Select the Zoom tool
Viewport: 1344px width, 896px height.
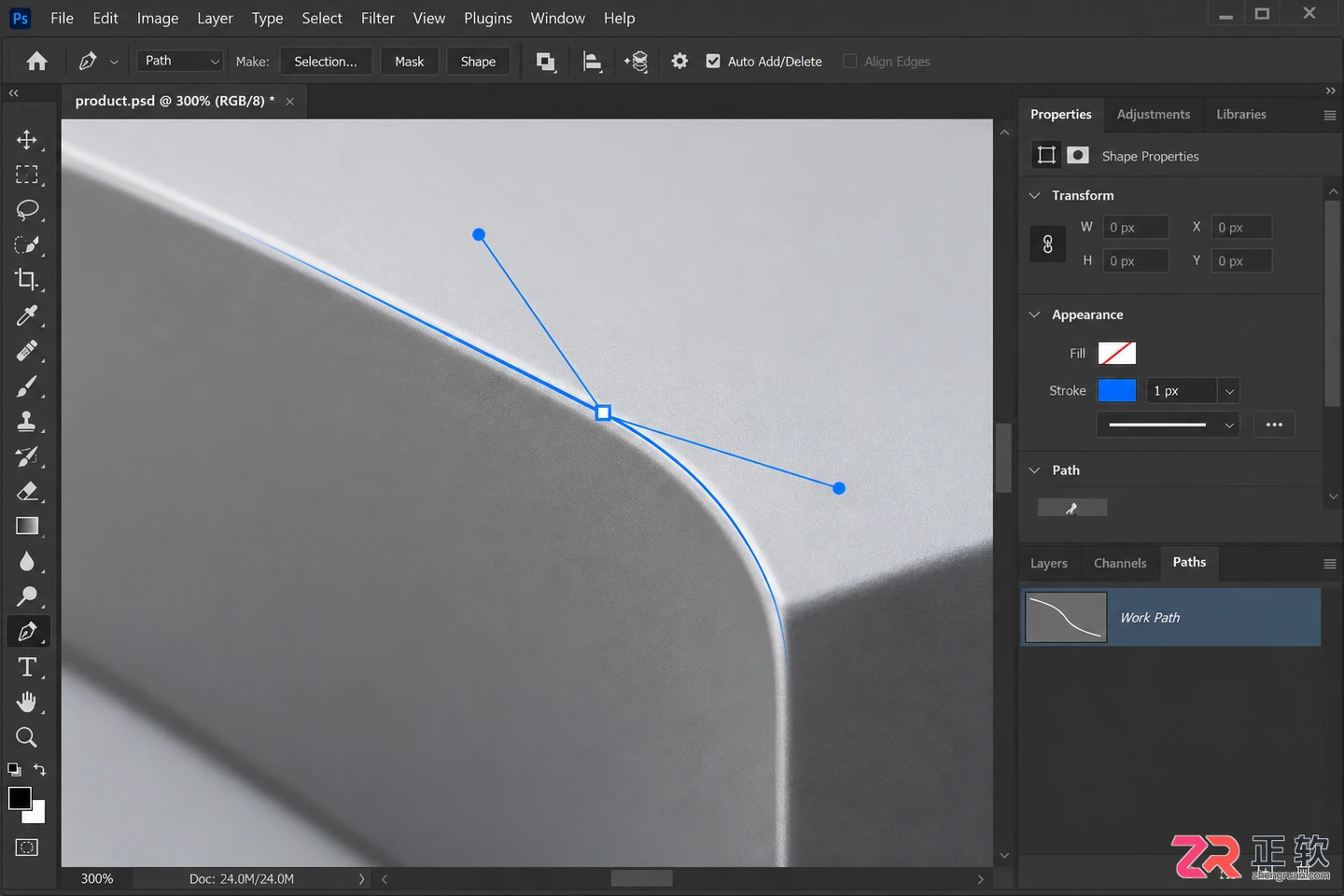tap(26, 737)
